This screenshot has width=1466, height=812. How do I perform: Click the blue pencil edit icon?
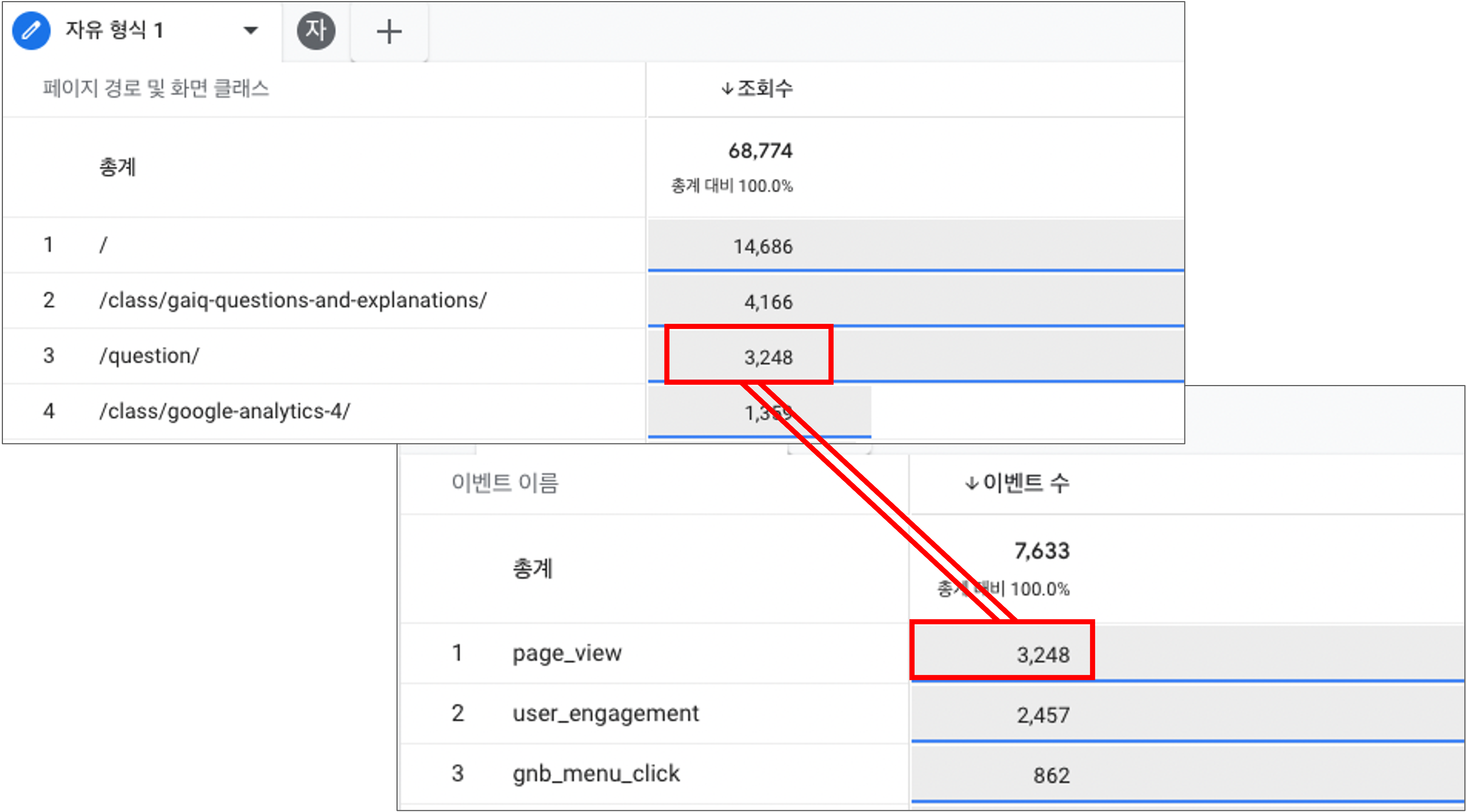tap(31, 30)
